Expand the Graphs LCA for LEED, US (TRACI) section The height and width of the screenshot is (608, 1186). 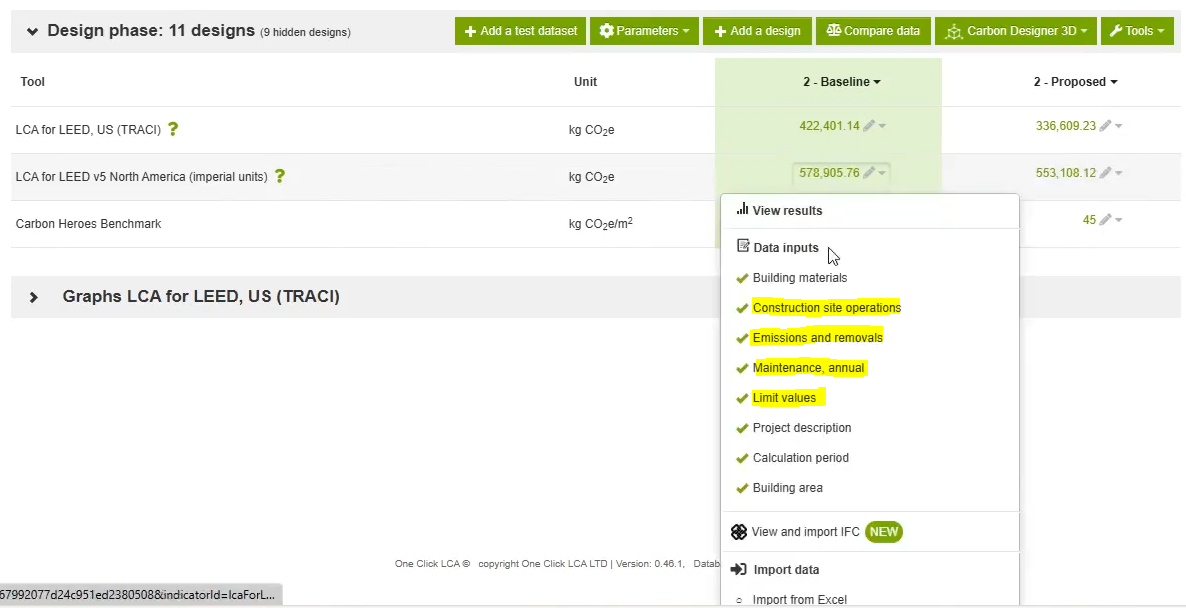coord(33,297)
